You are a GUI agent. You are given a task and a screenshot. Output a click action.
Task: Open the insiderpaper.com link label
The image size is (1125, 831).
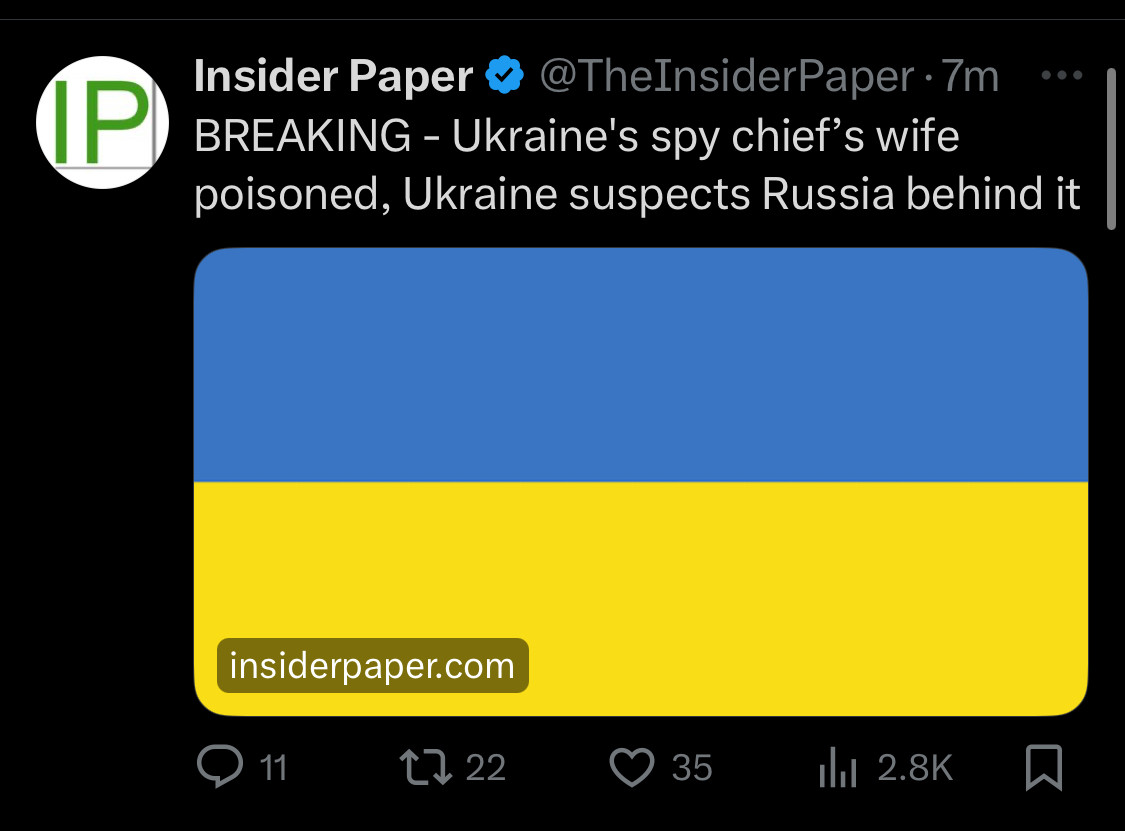372,666
